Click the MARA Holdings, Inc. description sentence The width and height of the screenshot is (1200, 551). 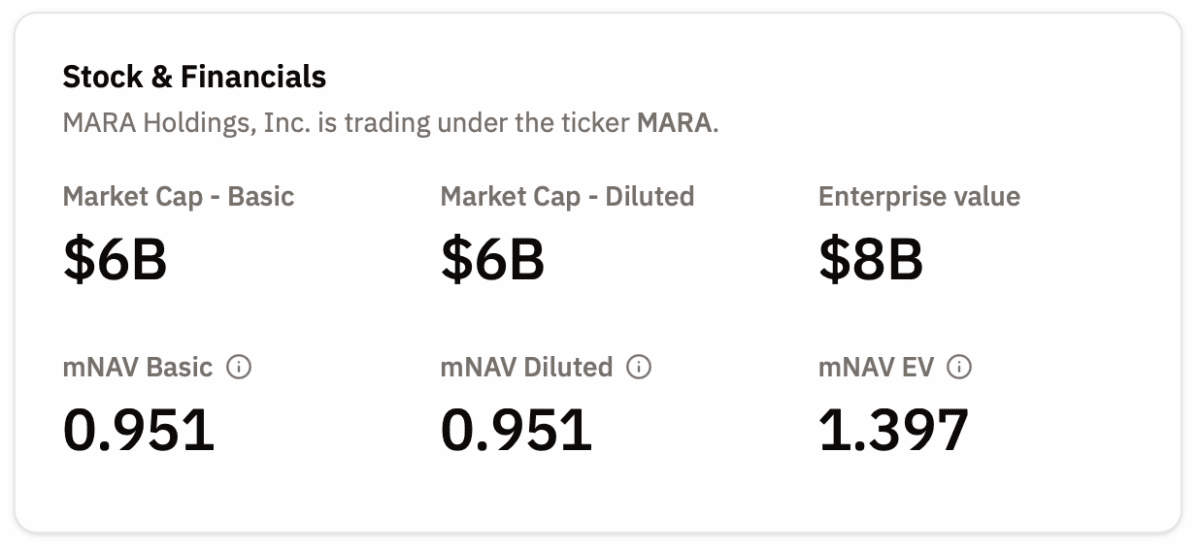pos(391,124)
